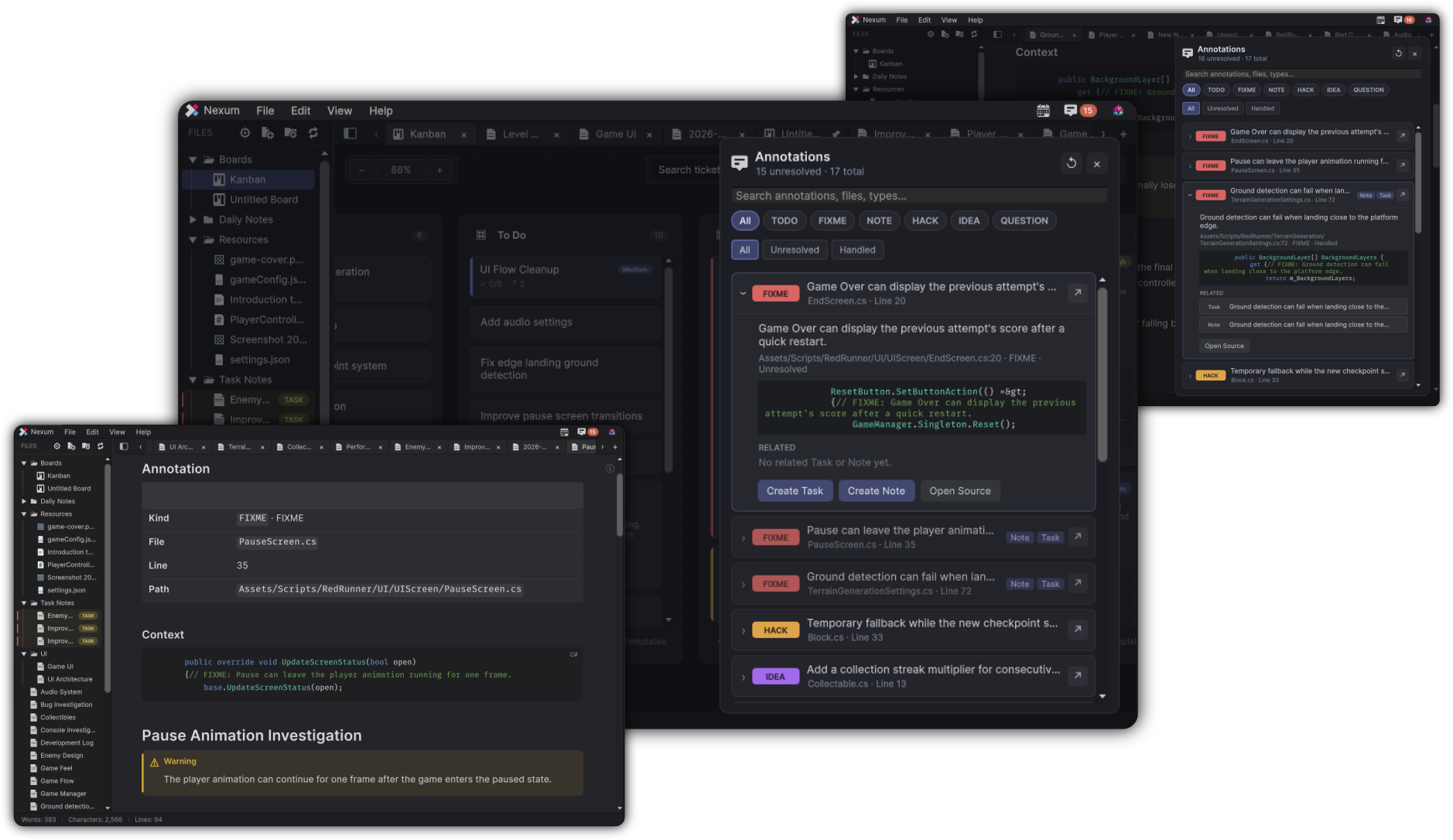Viewport: 1453px width, 840px height.
Task: Open UI Flow Cleanup card on Kanban
Action: [x=566, y=276]
